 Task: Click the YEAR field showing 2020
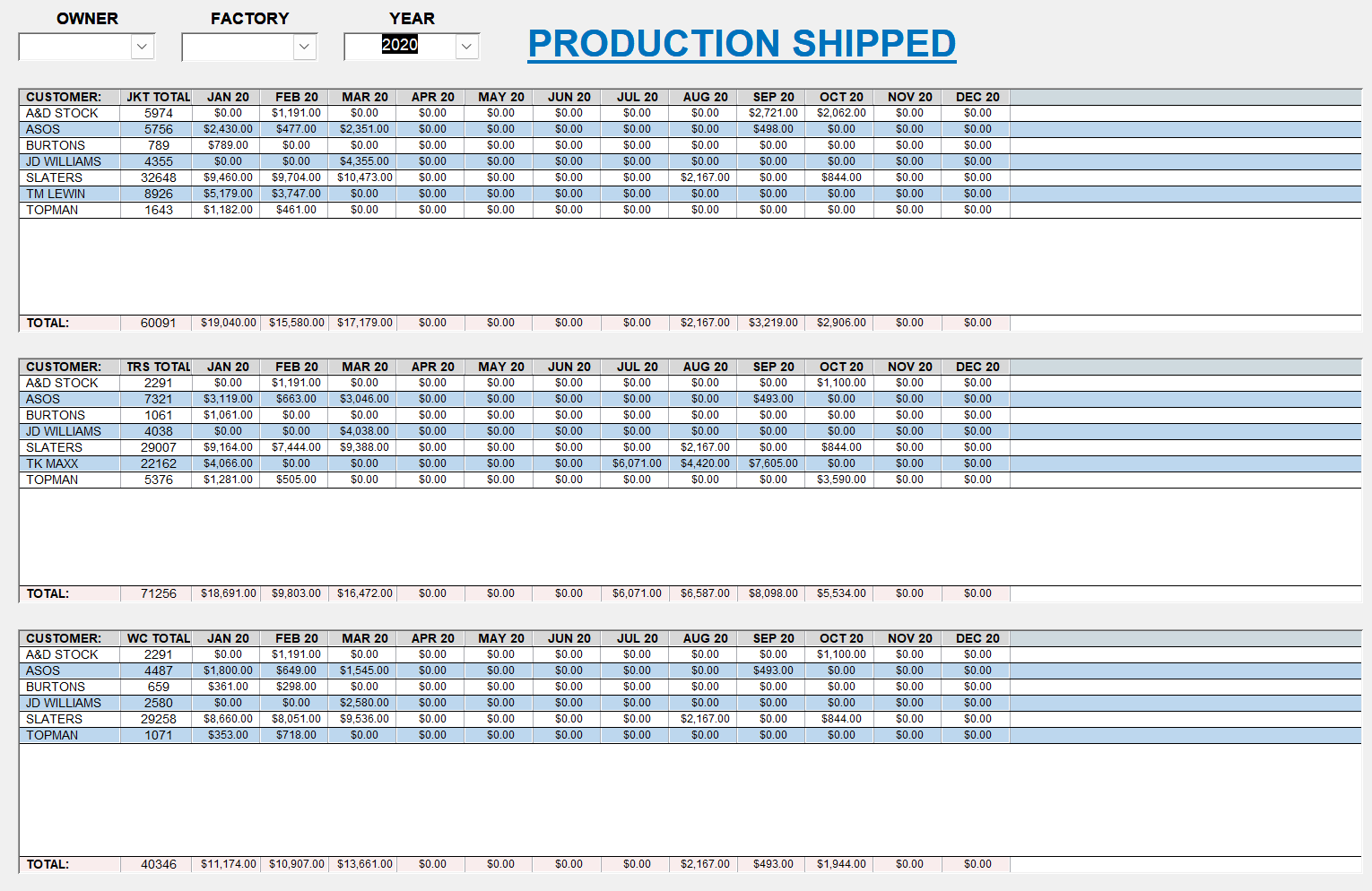coord(400,46)
